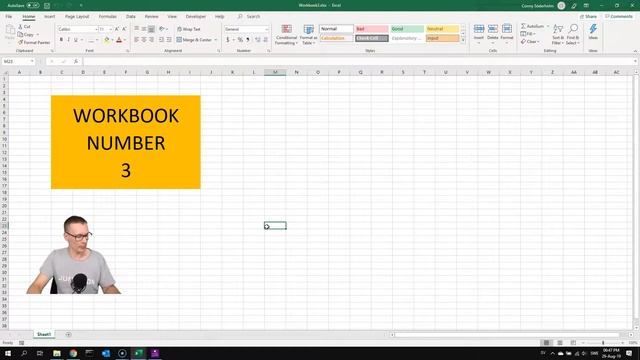Apply the Check Cell style
This screenshot has width=640, height=360.
(371, 38)
